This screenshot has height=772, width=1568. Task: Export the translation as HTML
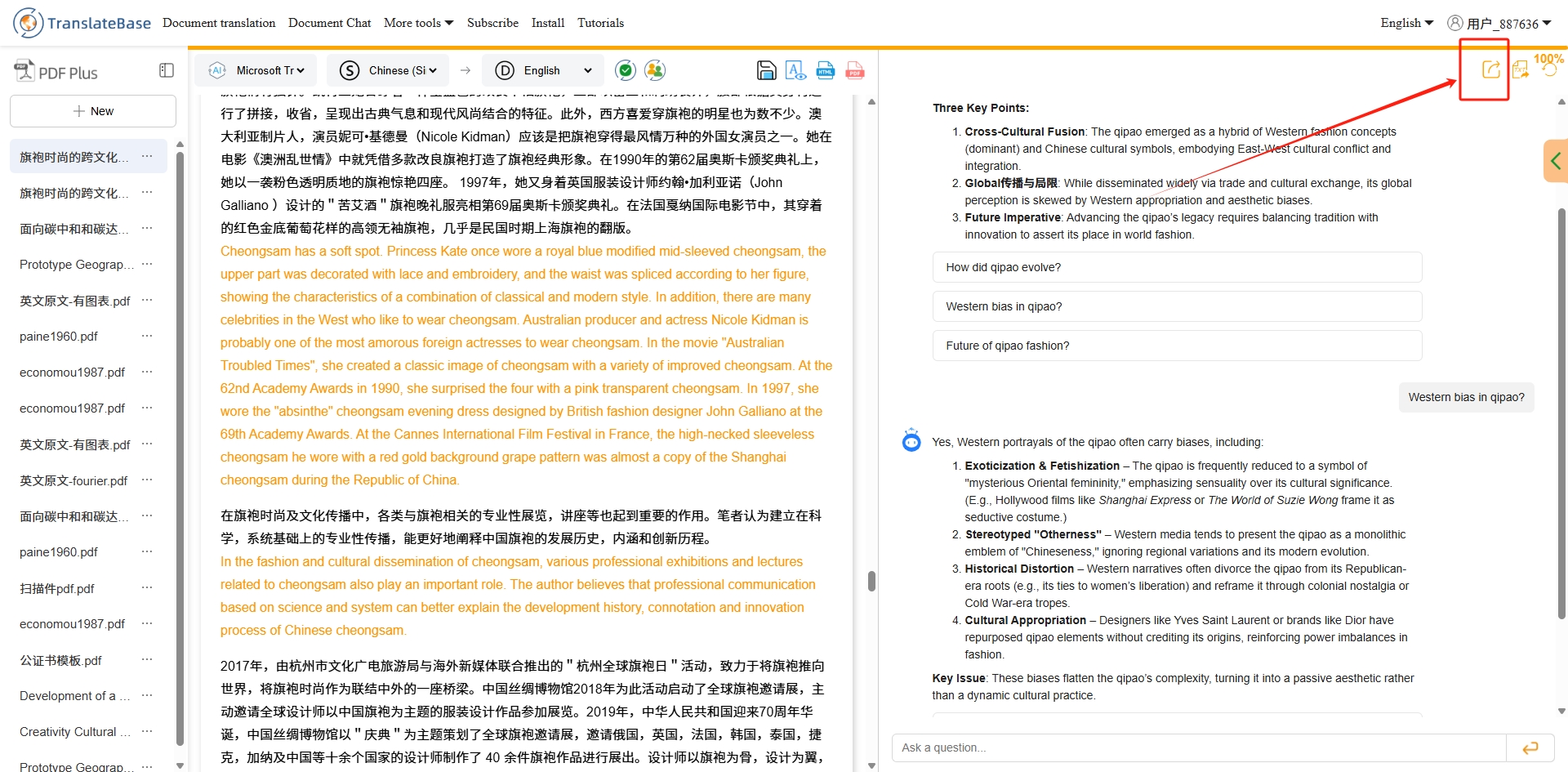tap(826, 70)
